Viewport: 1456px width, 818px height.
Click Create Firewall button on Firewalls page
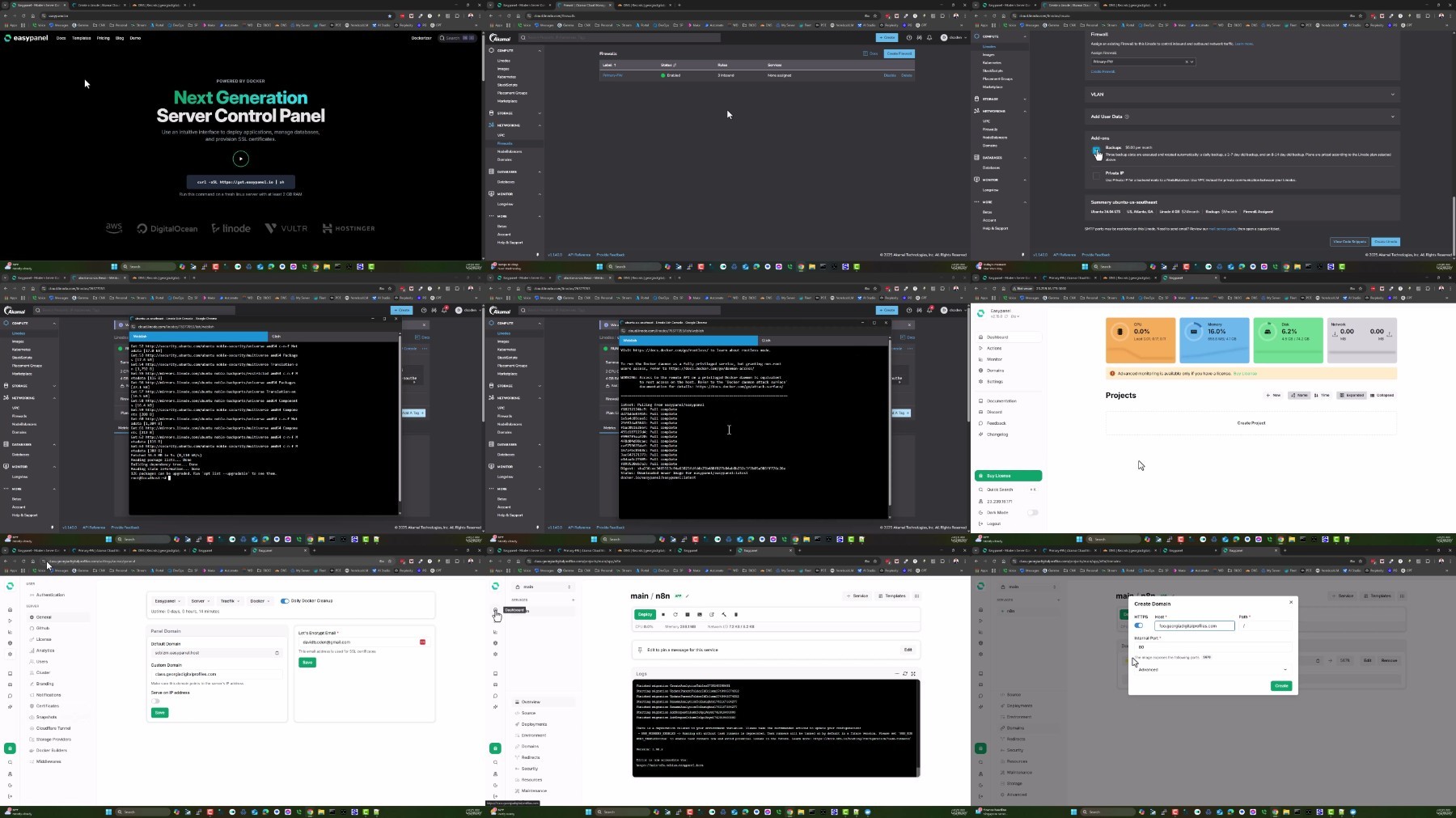click(x=899, y=53)
